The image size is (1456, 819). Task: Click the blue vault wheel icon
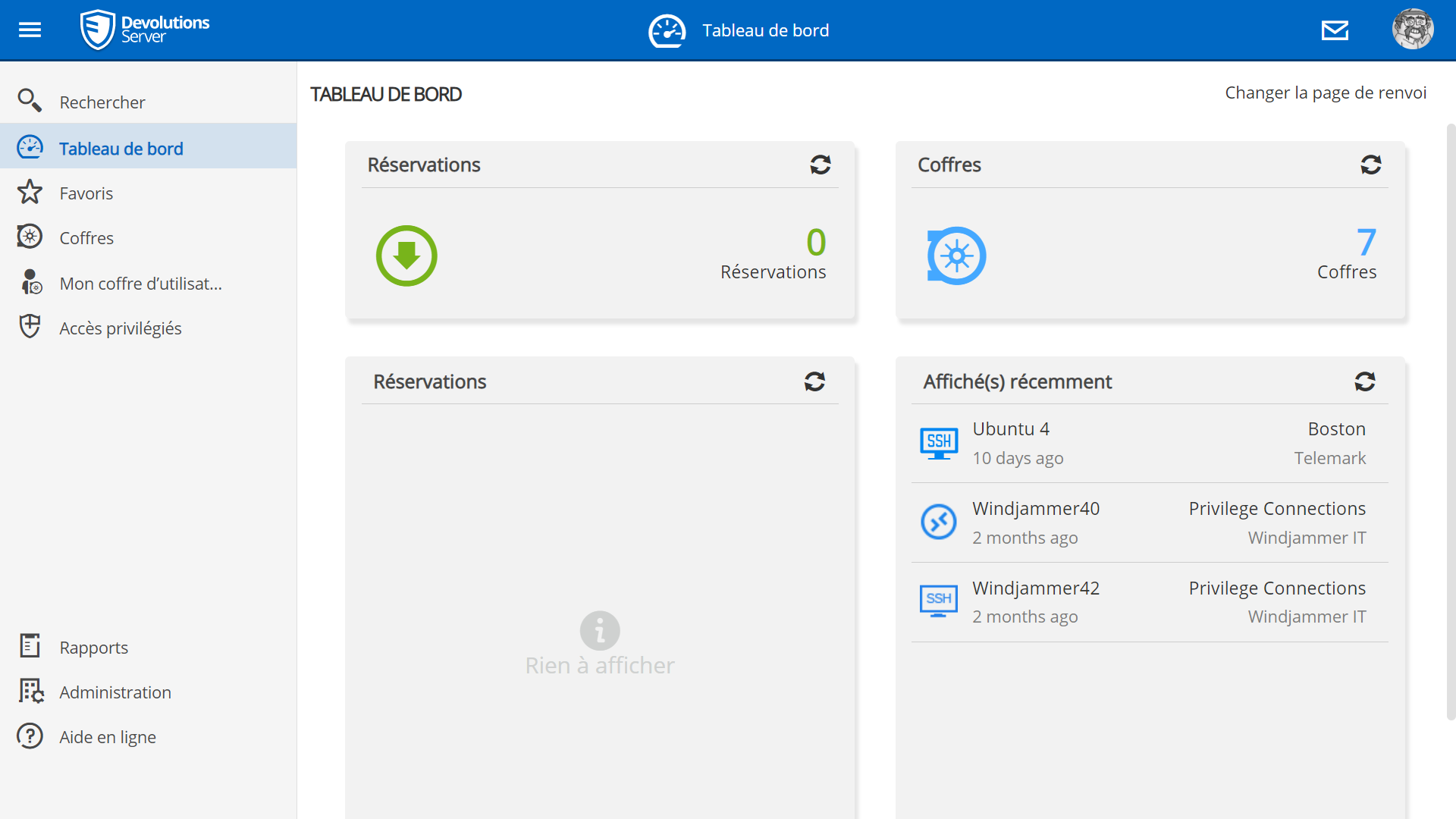pyautogui.click(x=956, y=256)
